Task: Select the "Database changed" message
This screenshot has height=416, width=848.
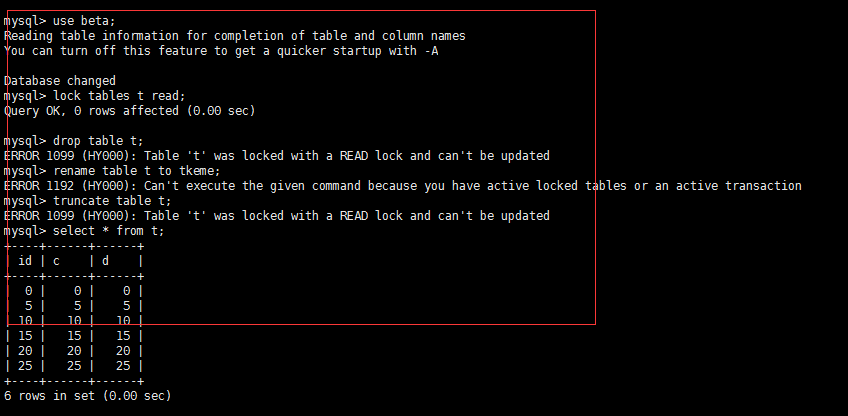Action: (60, 81)
